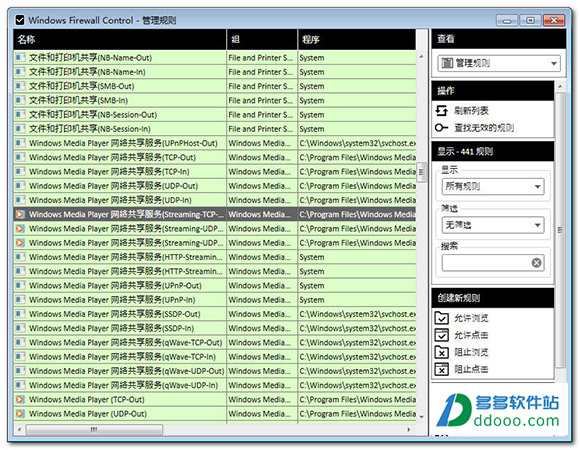Click the 创建新规则 panel header
This screenshot has height=450, width=580.
point(493,298)
